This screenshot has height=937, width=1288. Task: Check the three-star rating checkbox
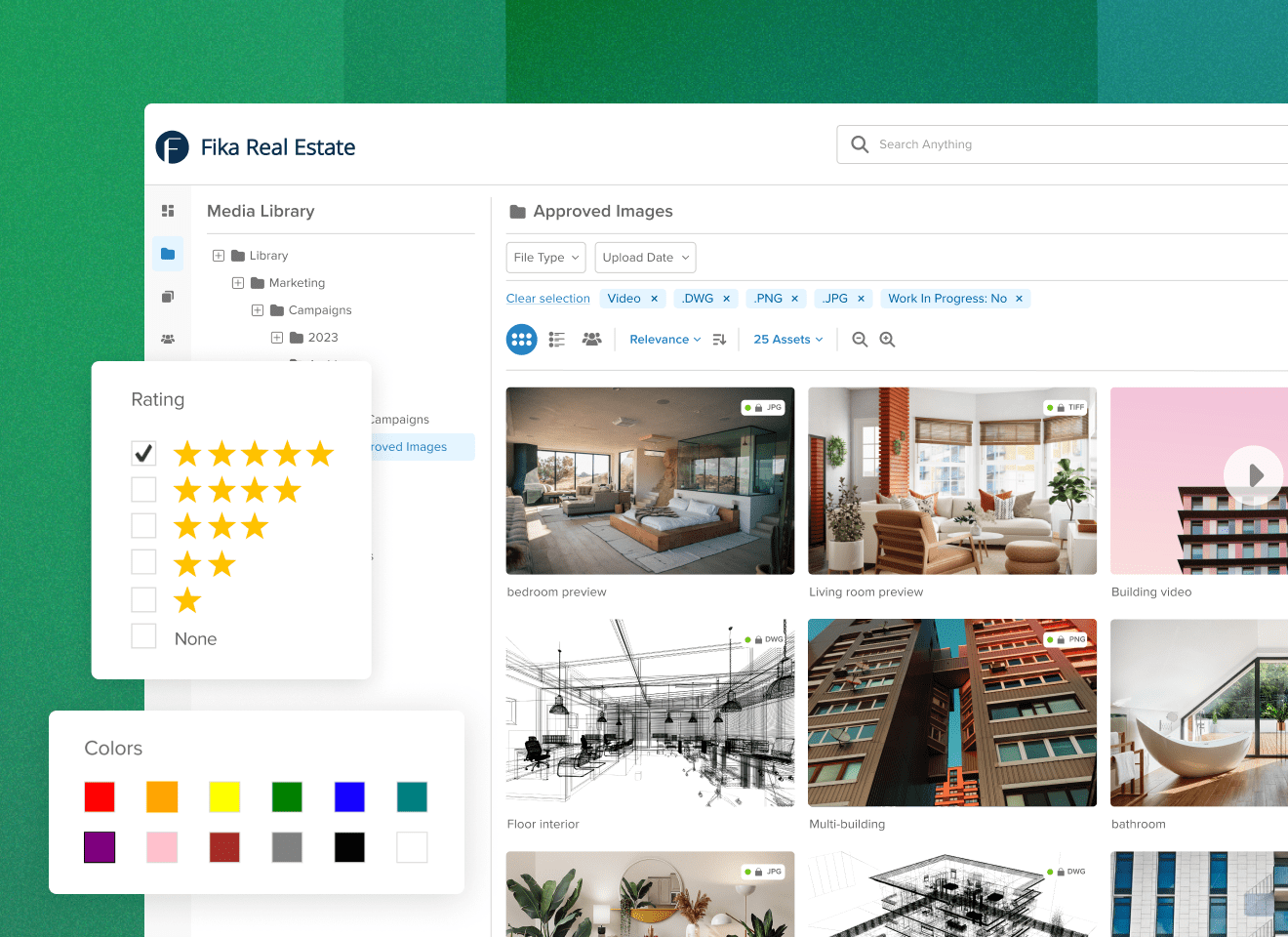(143, 526)
